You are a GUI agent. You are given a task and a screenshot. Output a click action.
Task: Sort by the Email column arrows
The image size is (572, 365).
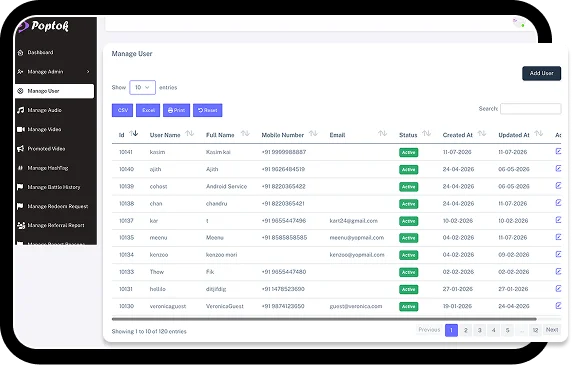[x=382, y=133]
